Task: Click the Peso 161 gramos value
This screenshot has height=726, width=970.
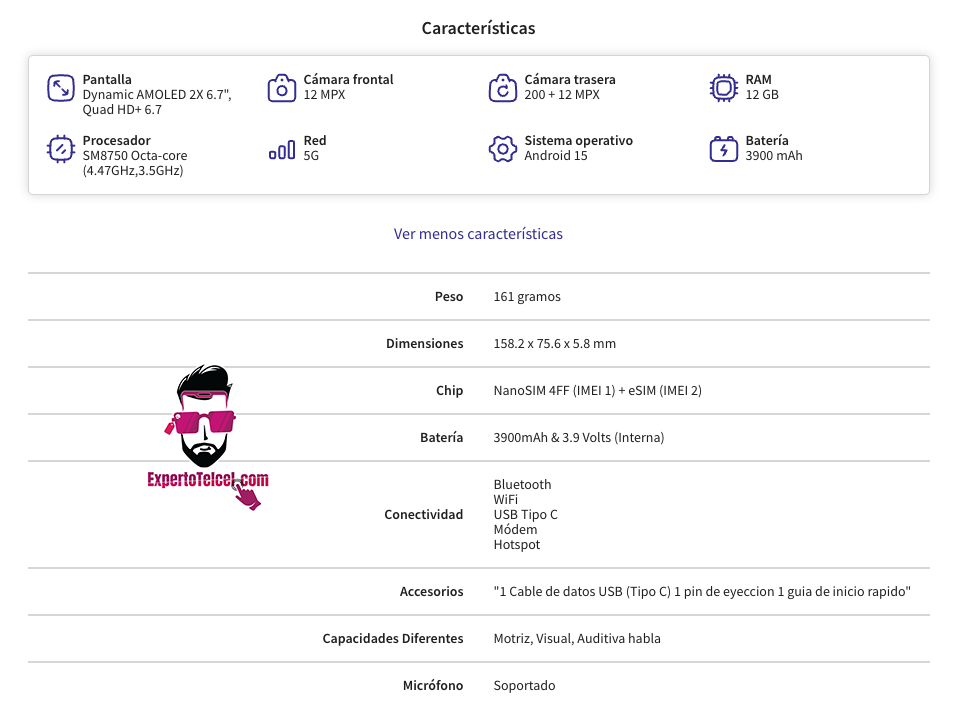Action: [x=527, y=297]
